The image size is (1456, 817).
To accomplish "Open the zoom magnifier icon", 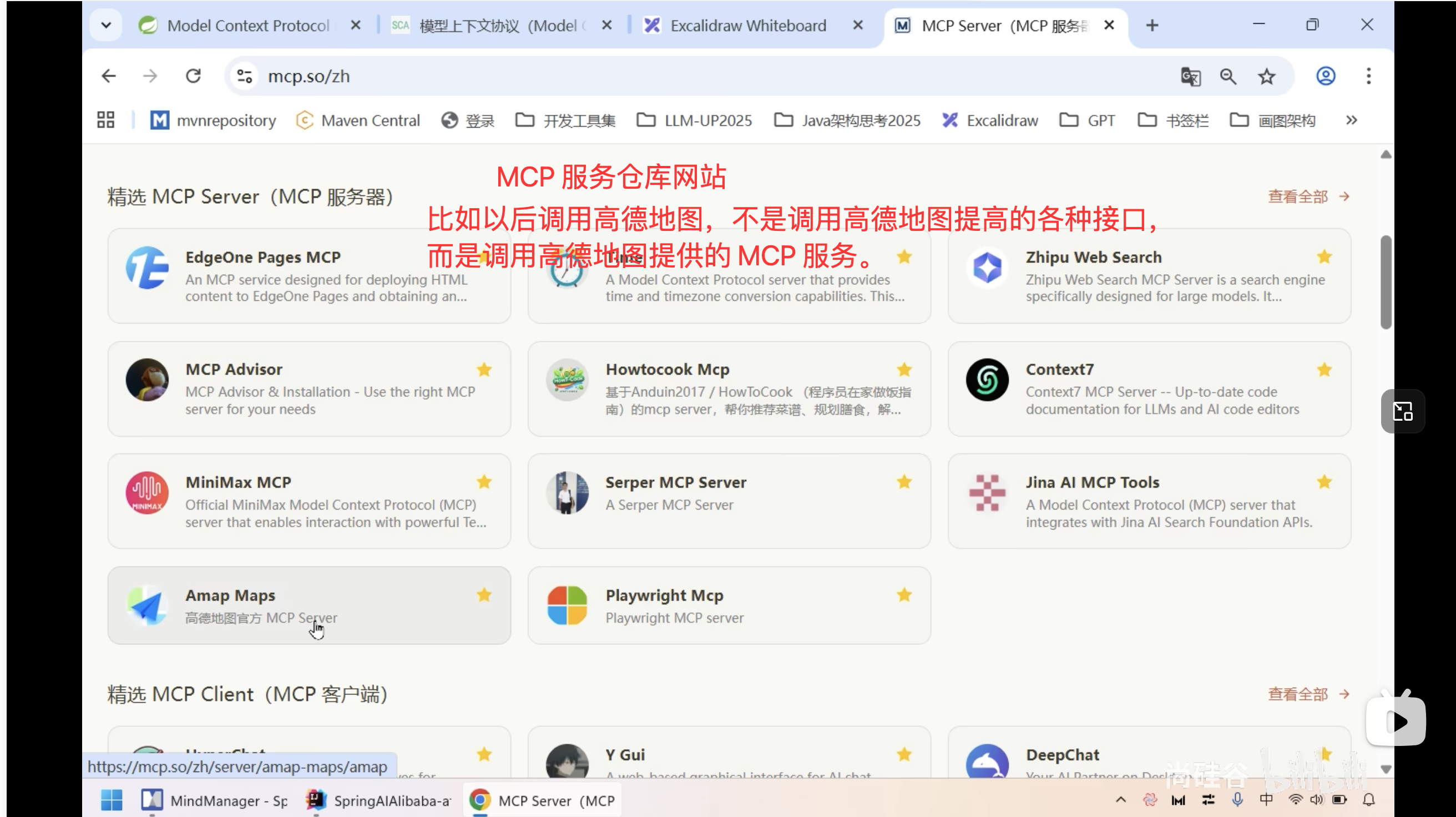I will pos(1227,77).
